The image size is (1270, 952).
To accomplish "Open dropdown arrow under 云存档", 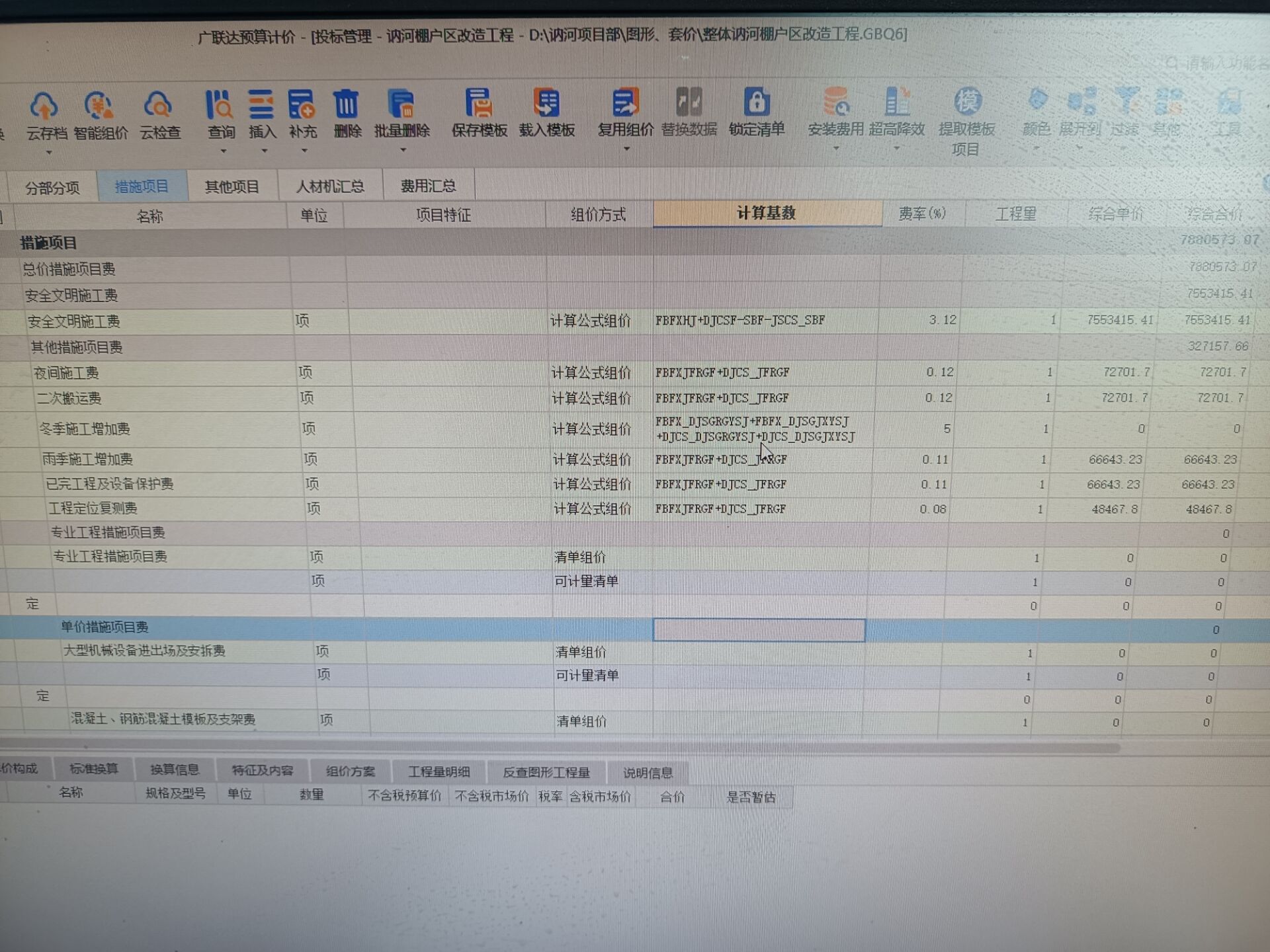I will pos(49,153).
